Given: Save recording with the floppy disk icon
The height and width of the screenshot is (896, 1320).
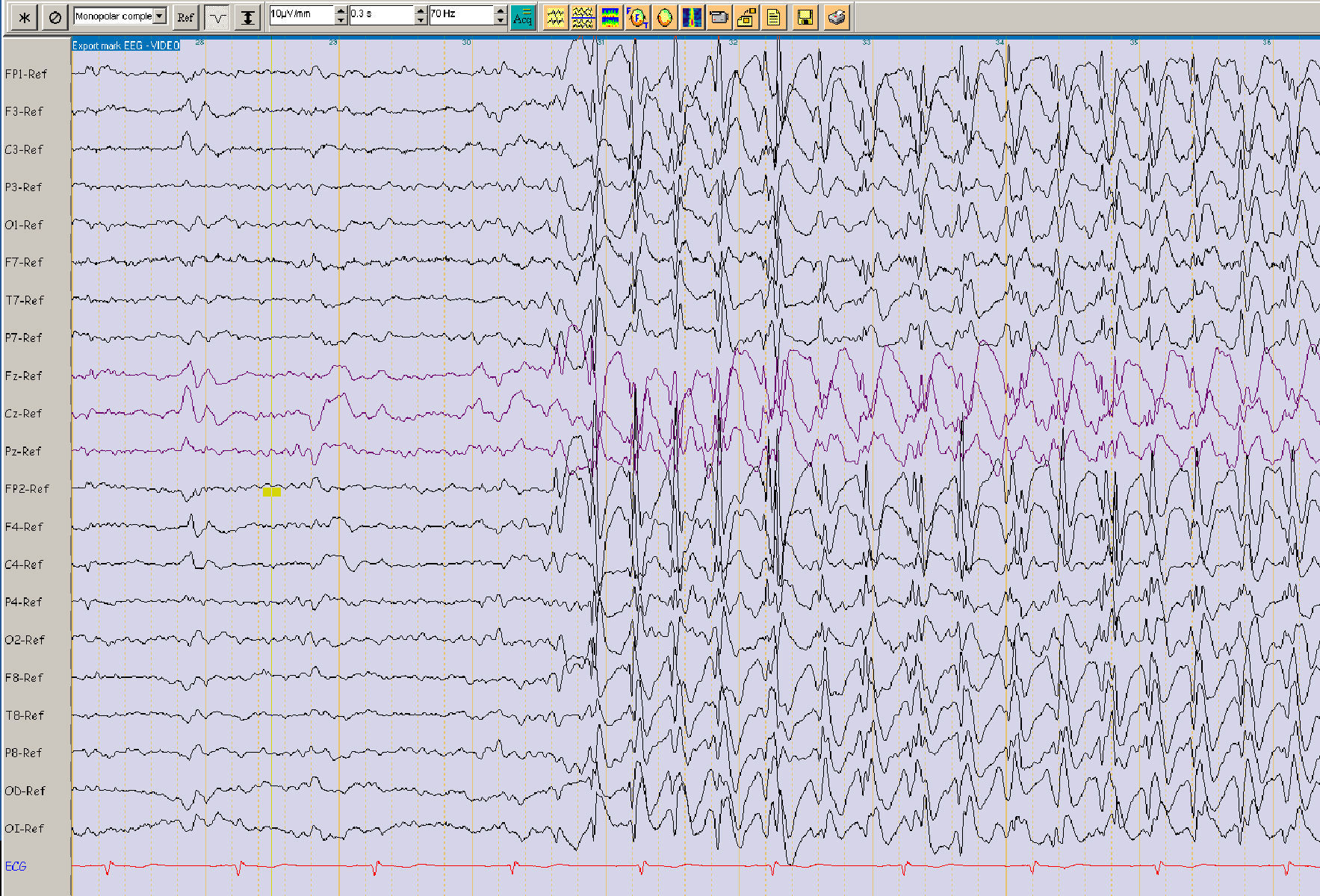Looking at the screenshot, I should point(805,17).
